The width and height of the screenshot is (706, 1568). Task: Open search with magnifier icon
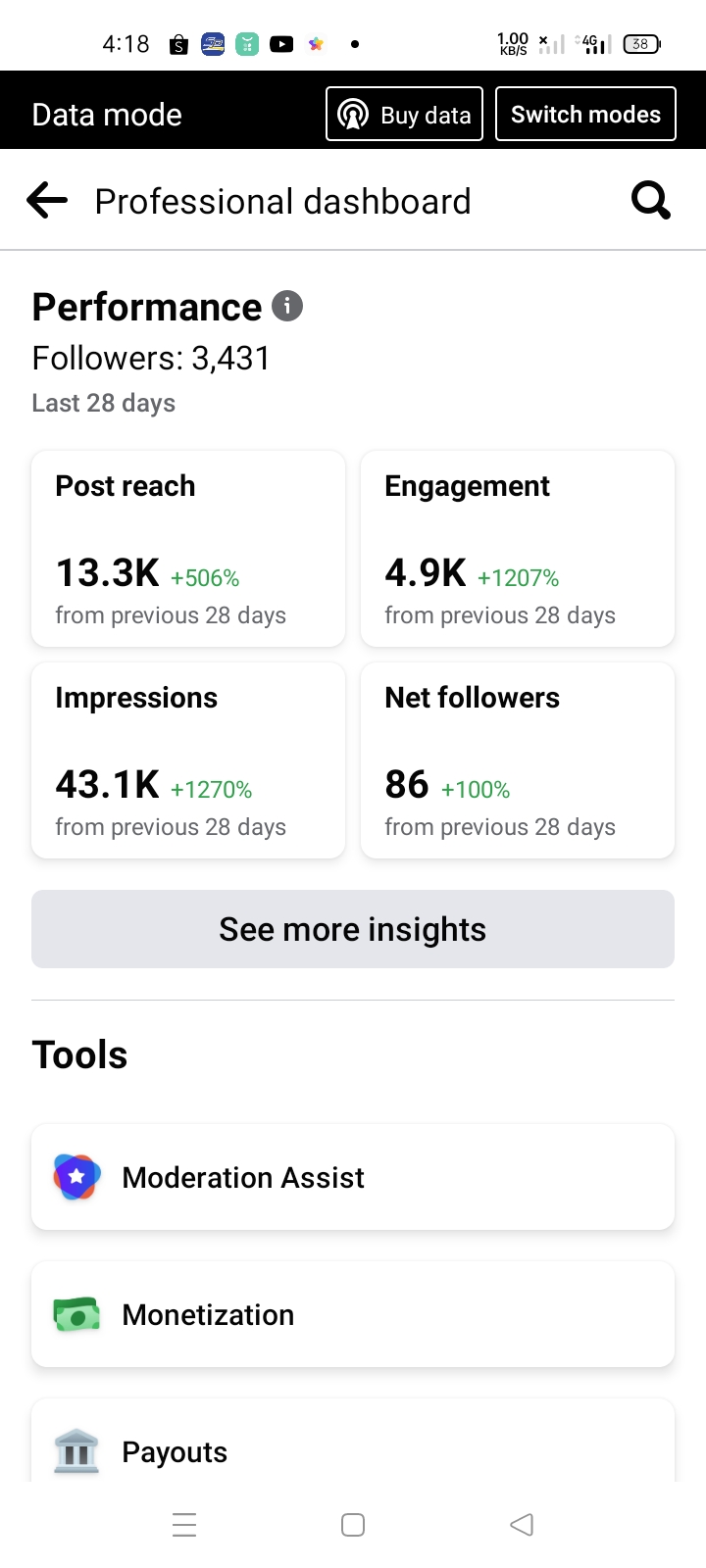[x=651, y=201]
